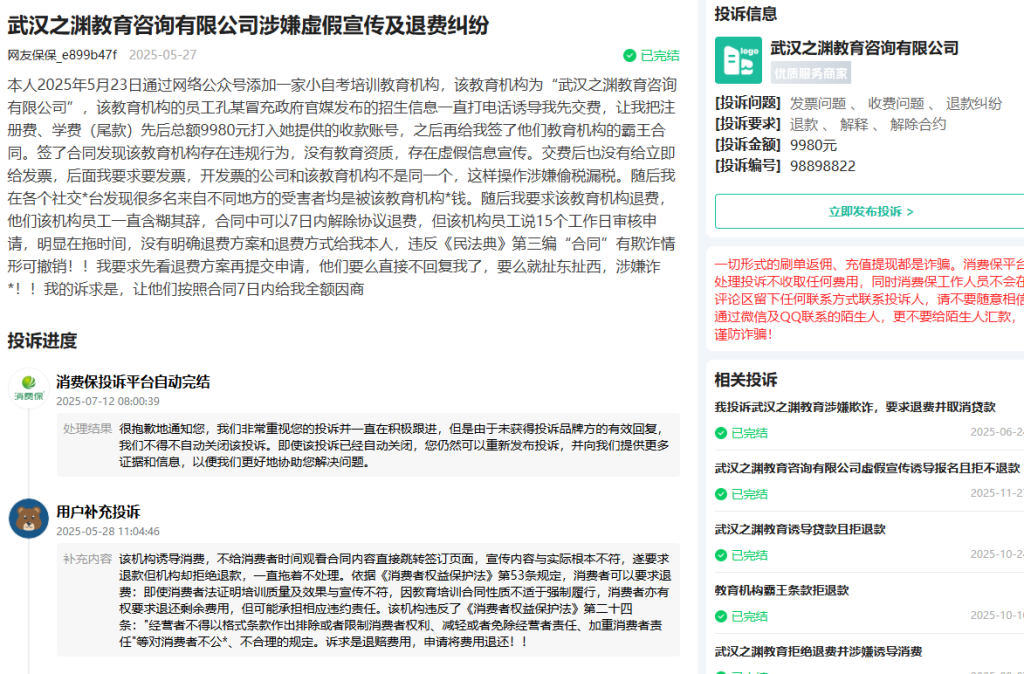Click check icon under 我投诉武汉之渊教育涉嫌欺诈 complaint

coord(721,433)
